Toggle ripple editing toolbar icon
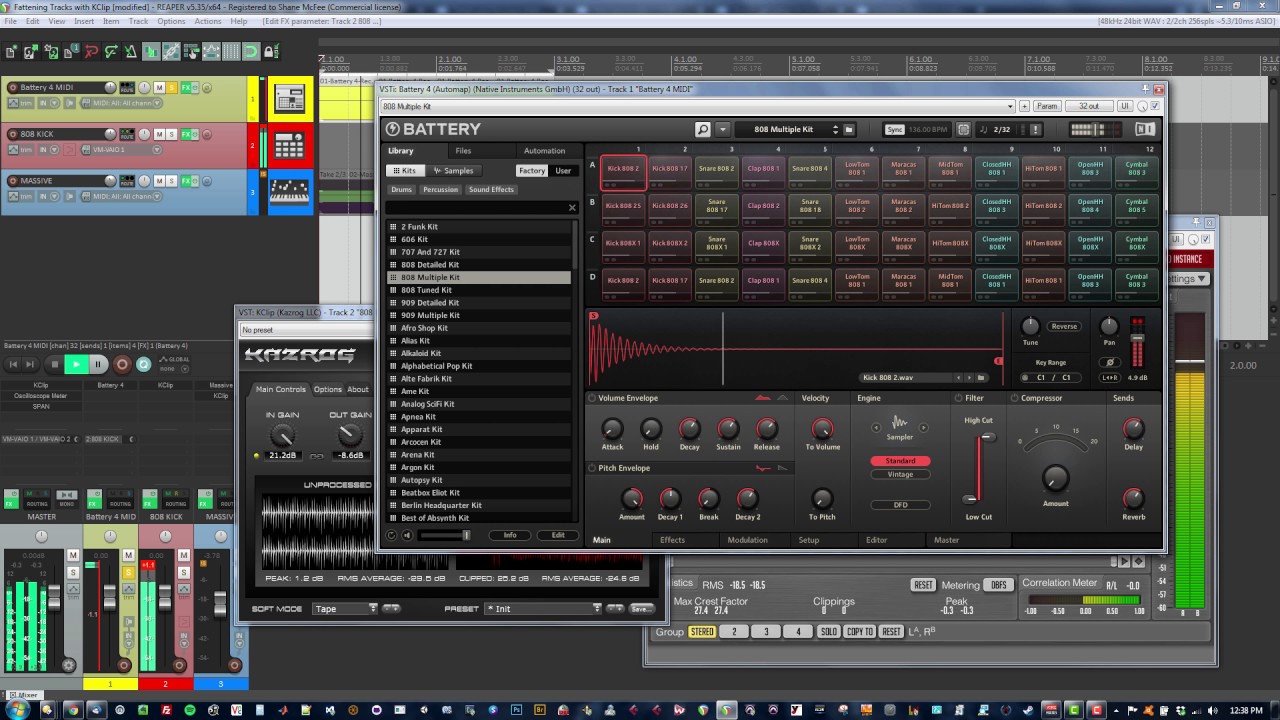Viewport: 1280px width, 720px height. (x=191, y=52)
